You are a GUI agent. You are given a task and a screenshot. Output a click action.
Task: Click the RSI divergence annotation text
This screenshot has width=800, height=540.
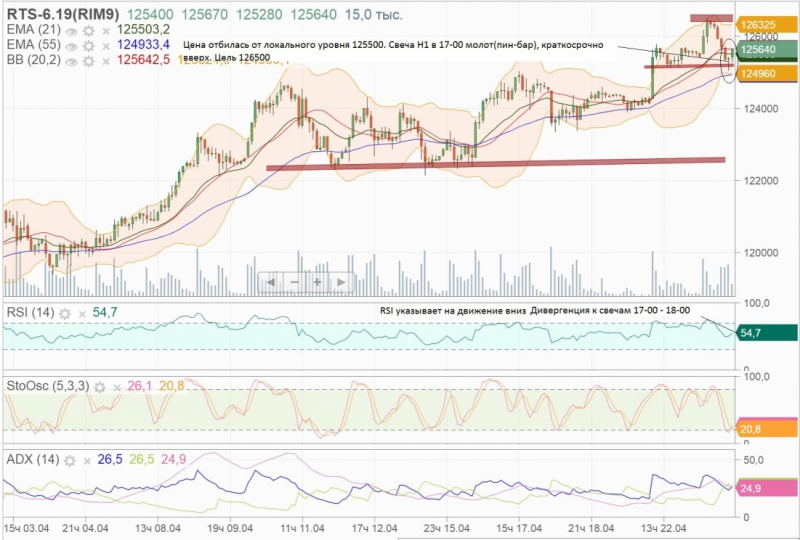(535, 311)
